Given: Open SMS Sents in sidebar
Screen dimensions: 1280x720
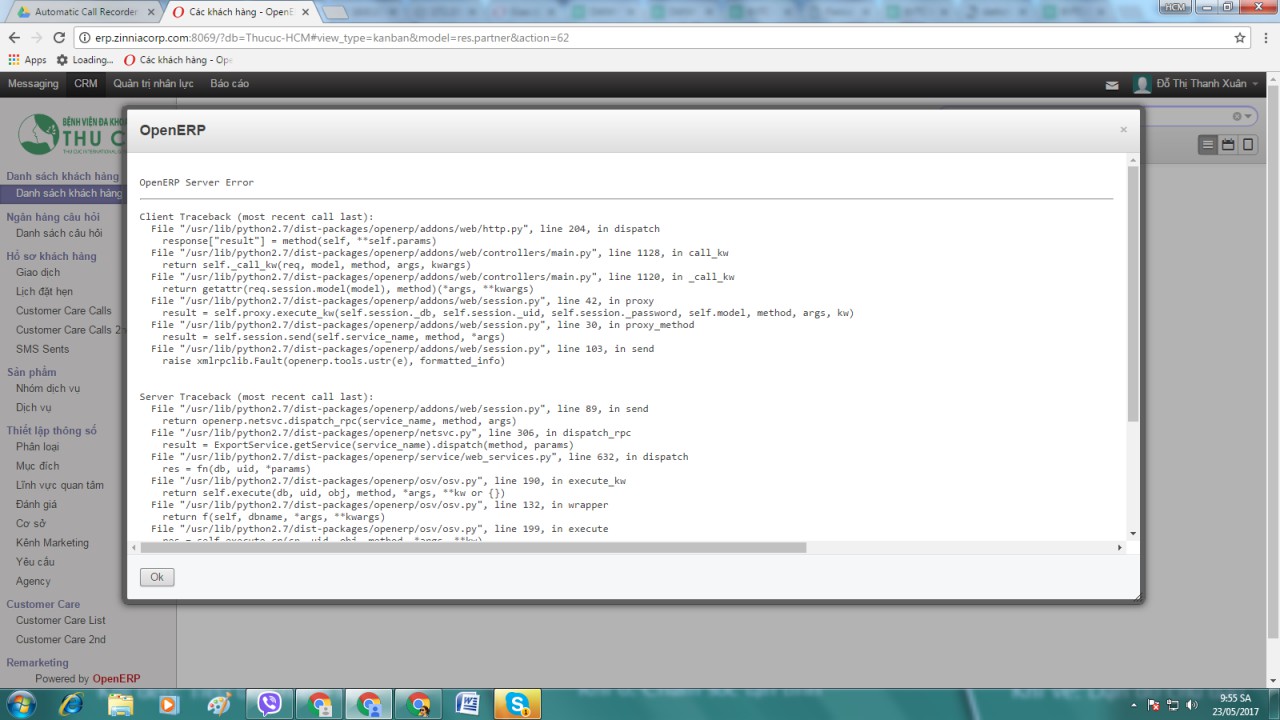Looking at the screenshot, I should [42, 349].
